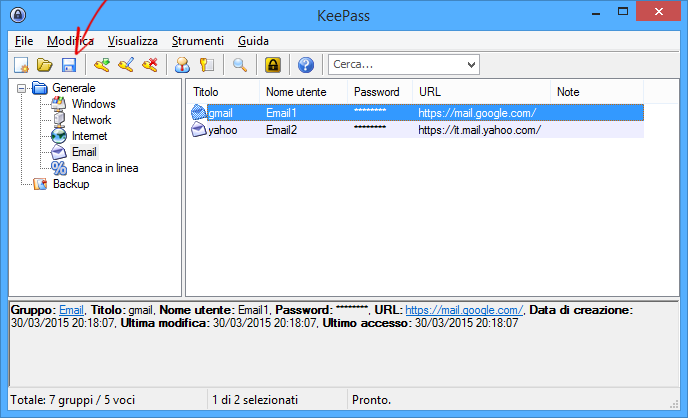The image size is (688, 418).
Task: Click the gmail row masked password
Action: pyautogui.click(x=370, y=111)
